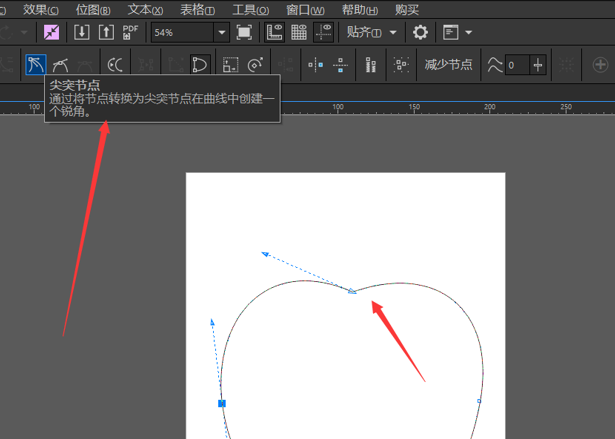Open the 位图 menu

[x=93, y=10]
